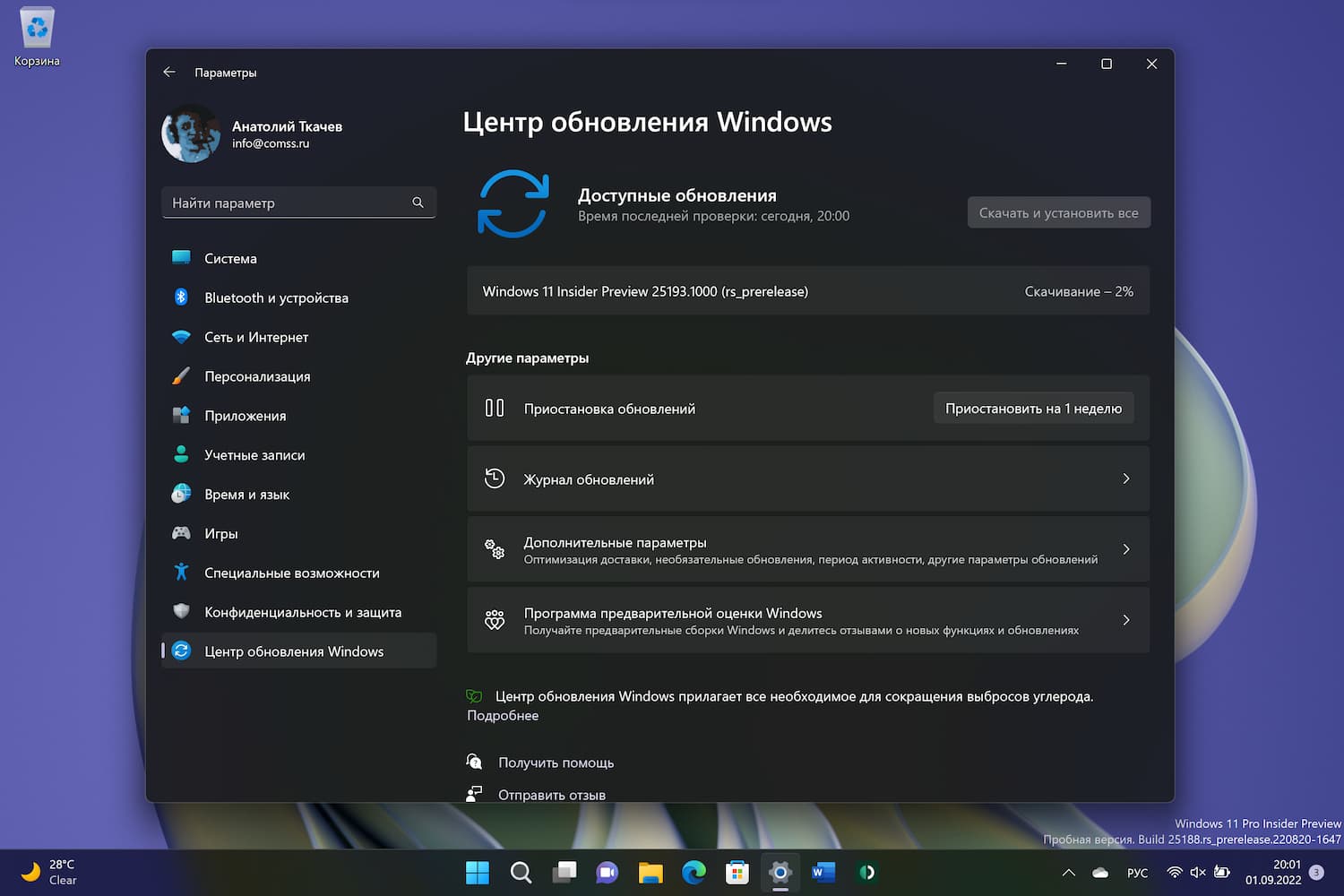Expand the Дополнительные параметры chevron
This screenshot has width=1344, height=896.
1126,549
